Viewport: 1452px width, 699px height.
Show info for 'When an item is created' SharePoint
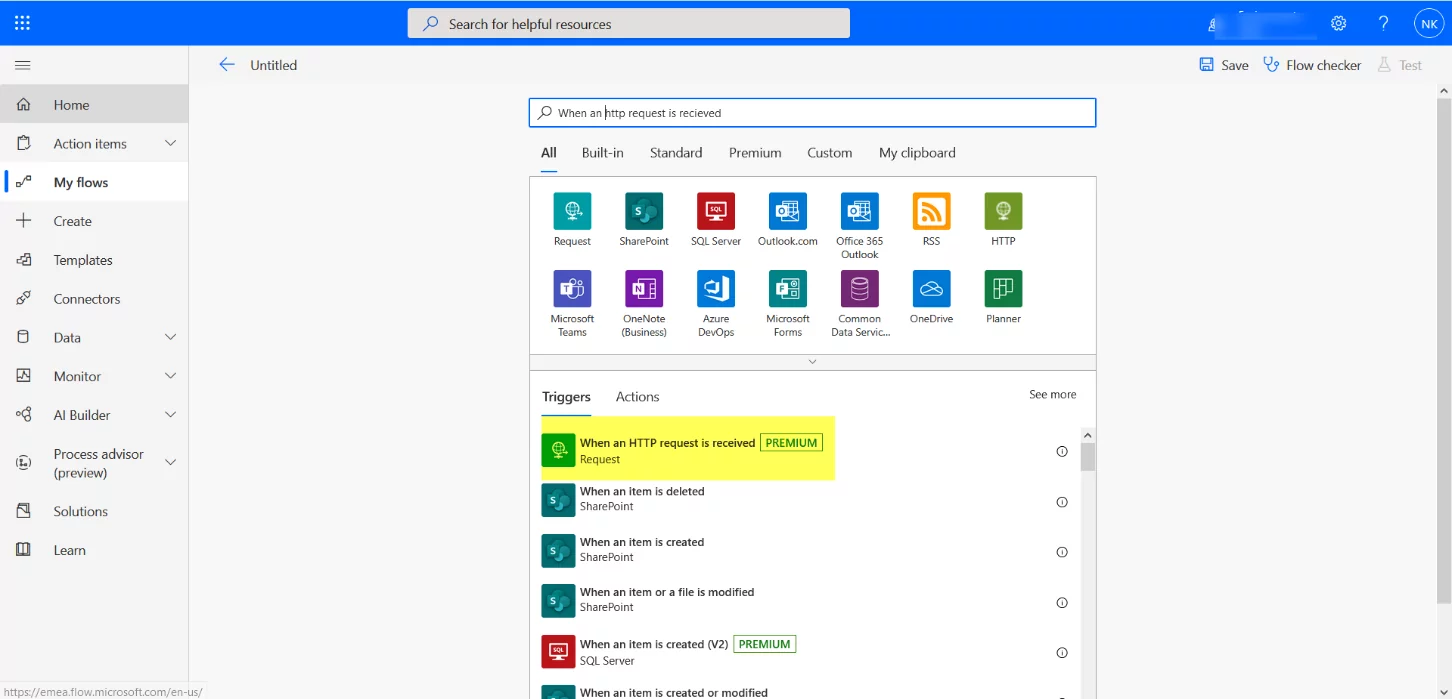click(1062, 552)
